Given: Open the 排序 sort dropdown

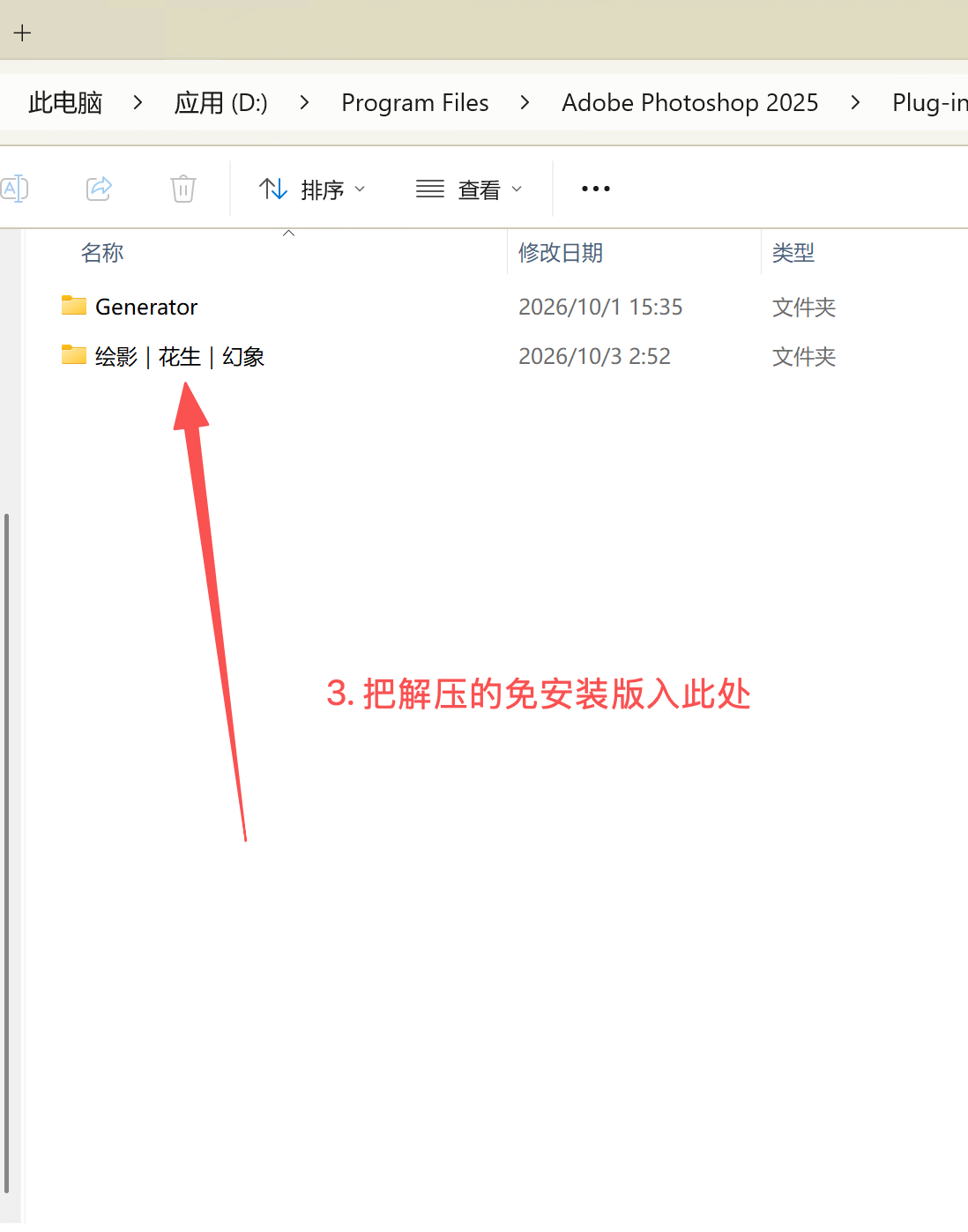Looking at the screenshot, I should tap(312, 189).
